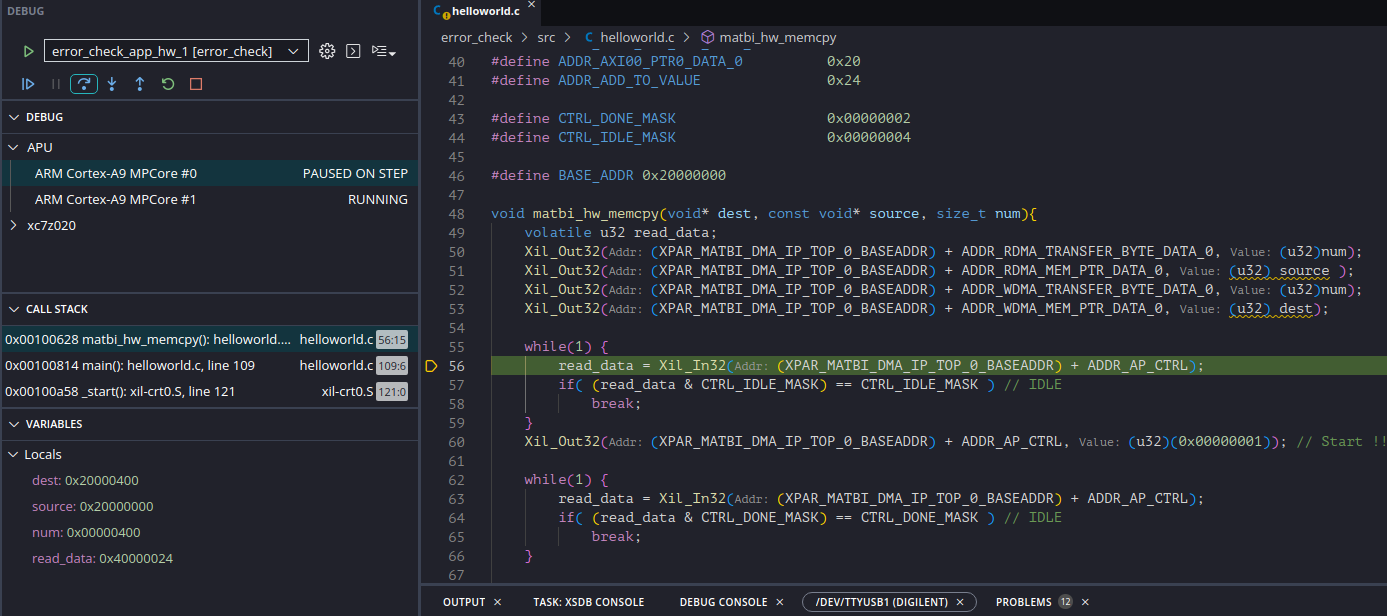Select the matbi_hw_memcpy() stack frame
This screenshot has width=1387, height=616.
tap(209, 339)
